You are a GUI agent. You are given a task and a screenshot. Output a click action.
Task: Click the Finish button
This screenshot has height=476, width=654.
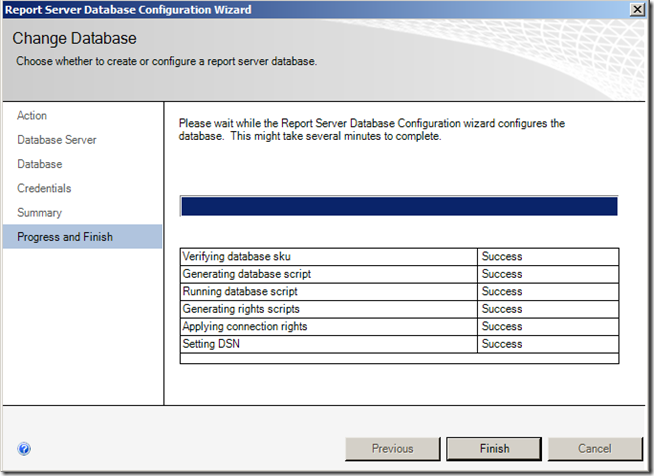tap(494, 449)
